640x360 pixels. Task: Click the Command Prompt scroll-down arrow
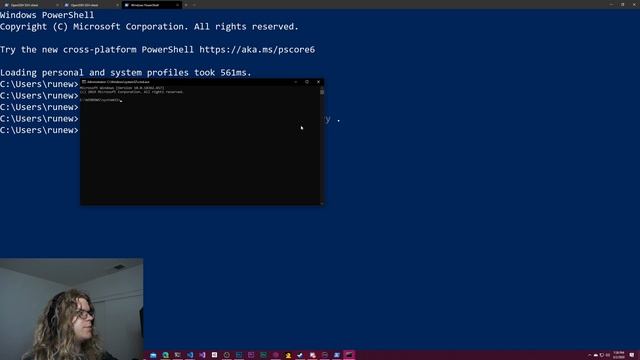click(322, 203)
